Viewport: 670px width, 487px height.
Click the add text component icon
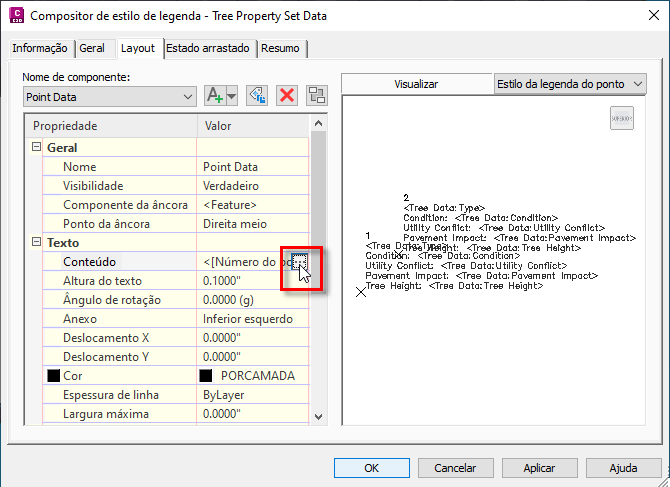tap(215, 96)
